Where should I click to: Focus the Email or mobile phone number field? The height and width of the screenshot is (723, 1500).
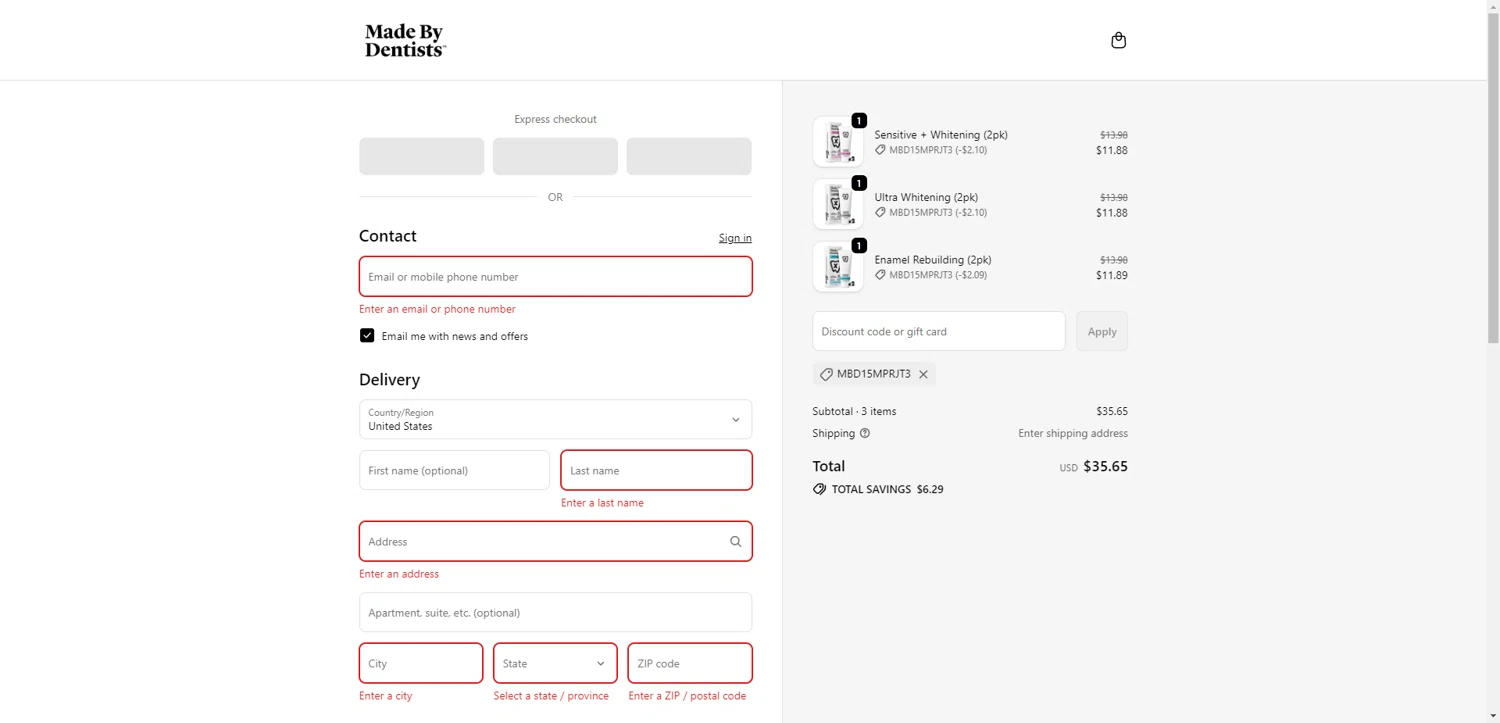(555, 277)
